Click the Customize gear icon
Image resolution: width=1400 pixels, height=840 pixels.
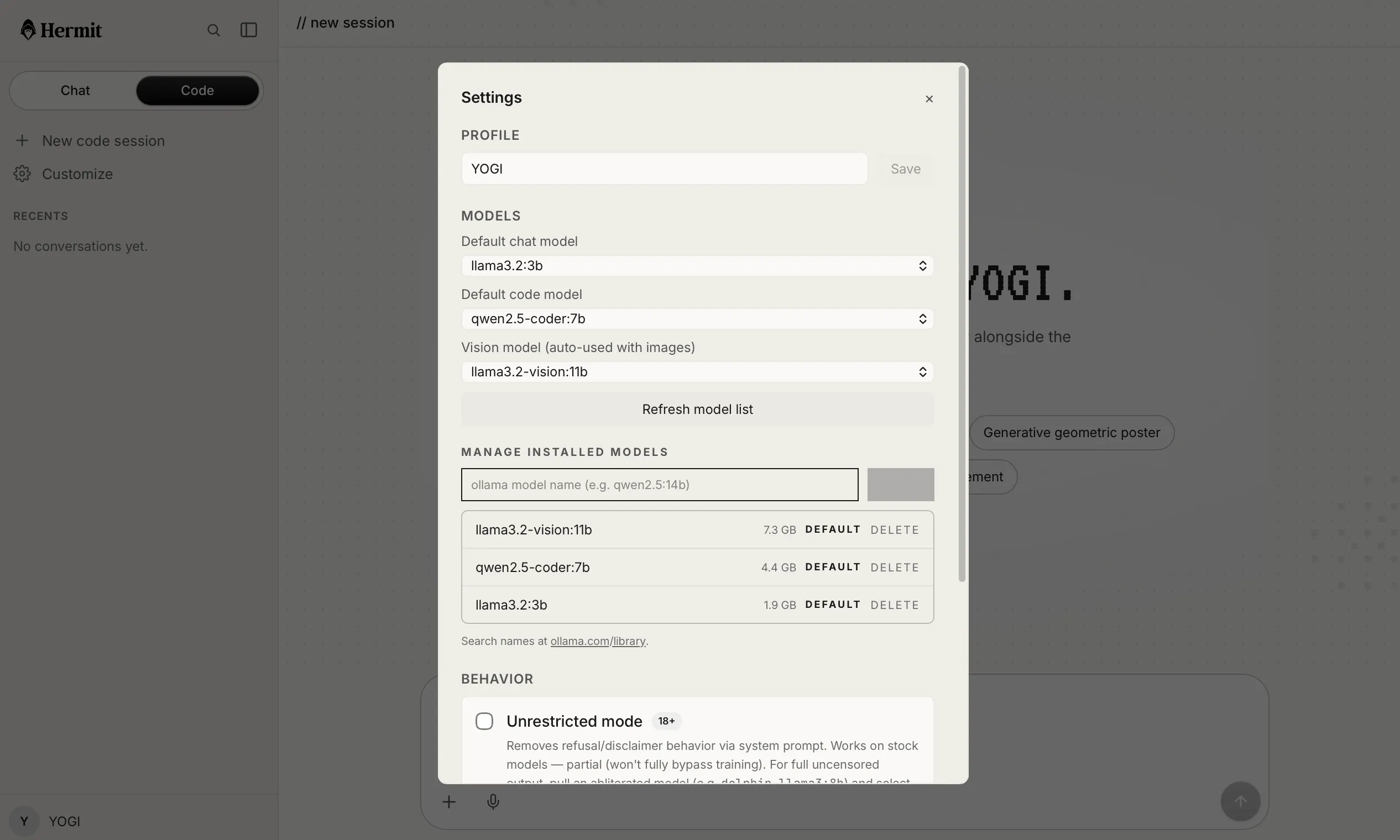(22, 174)
